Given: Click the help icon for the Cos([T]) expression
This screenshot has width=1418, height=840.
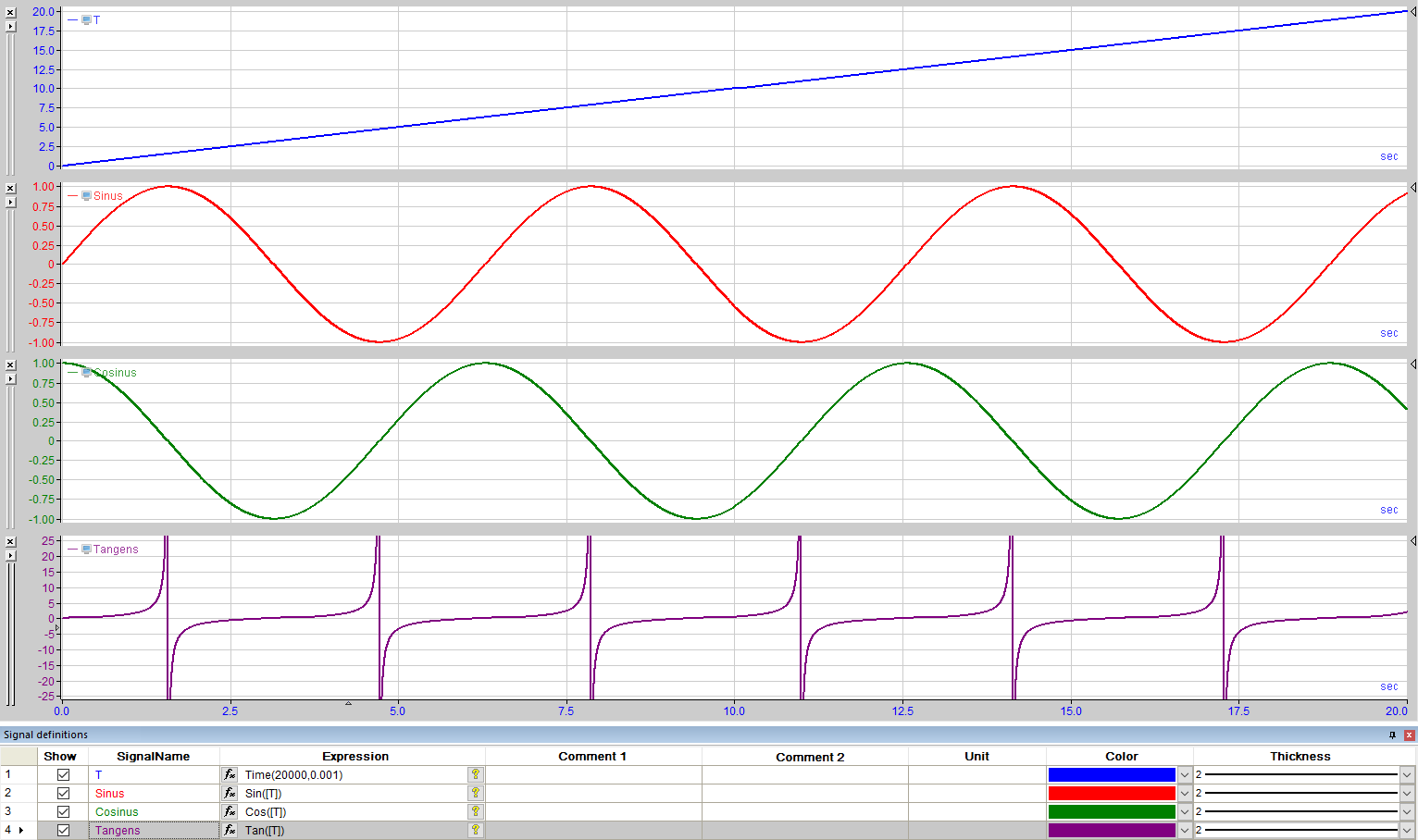Looking at the screenshot, I should [x=476, y=811].
